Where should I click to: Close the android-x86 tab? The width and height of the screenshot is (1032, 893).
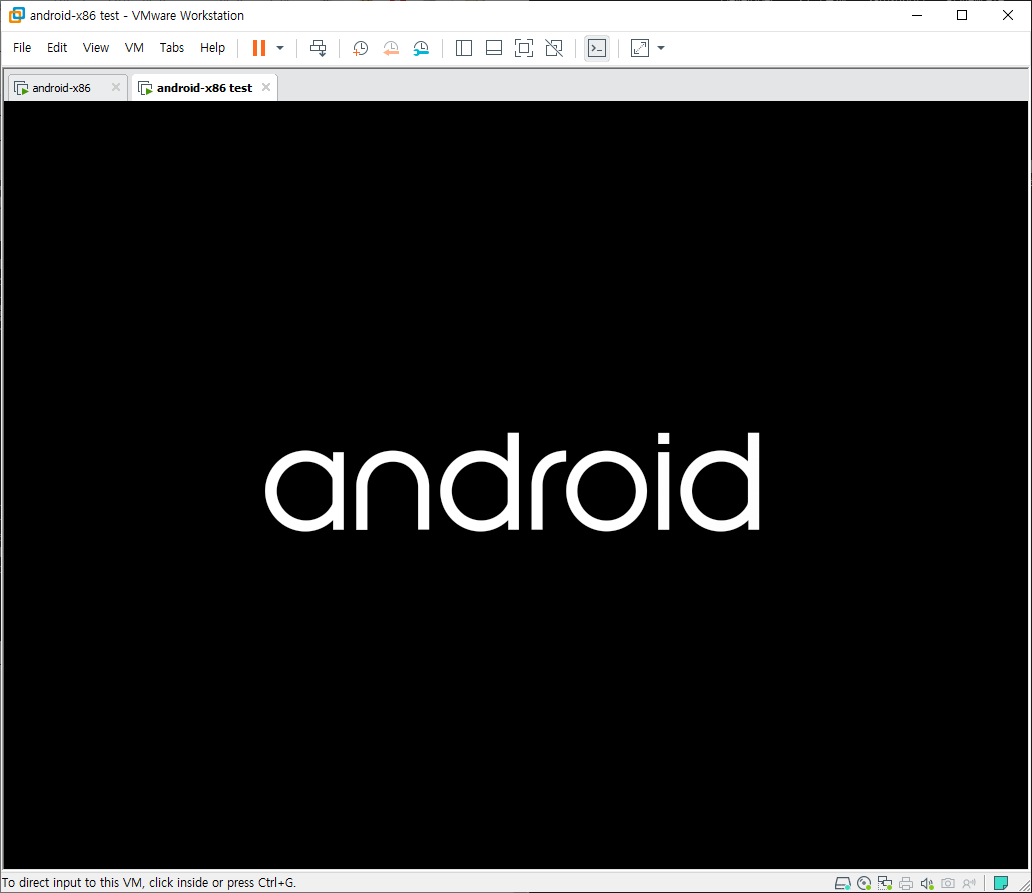[x=116, y=87]
